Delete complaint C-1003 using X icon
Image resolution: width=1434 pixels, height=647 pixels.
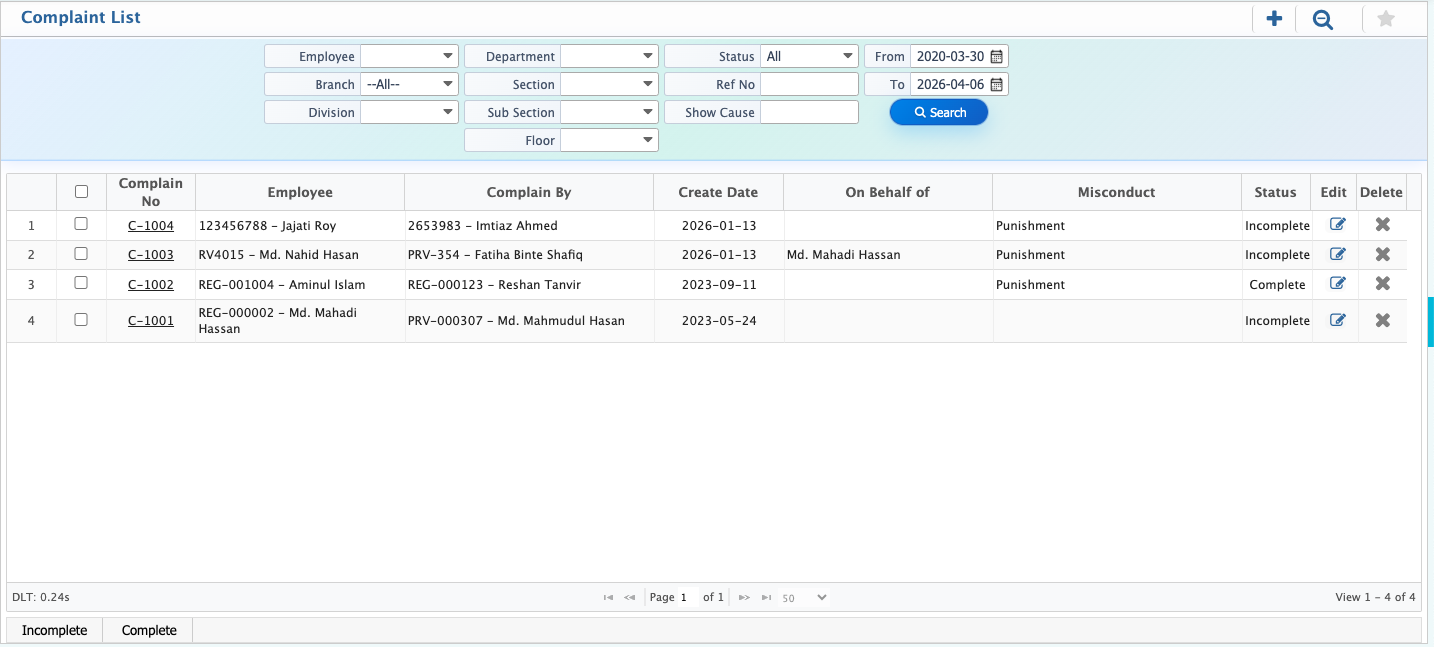[x=1383, y=255]
